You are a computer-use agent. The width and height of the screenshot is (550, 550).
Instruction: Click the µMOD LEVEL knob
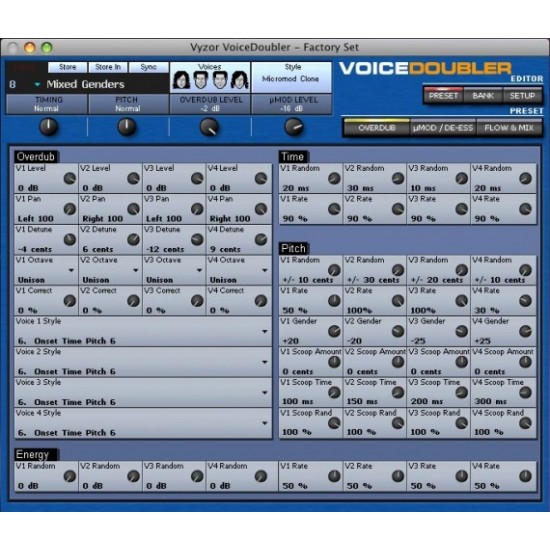294,127
